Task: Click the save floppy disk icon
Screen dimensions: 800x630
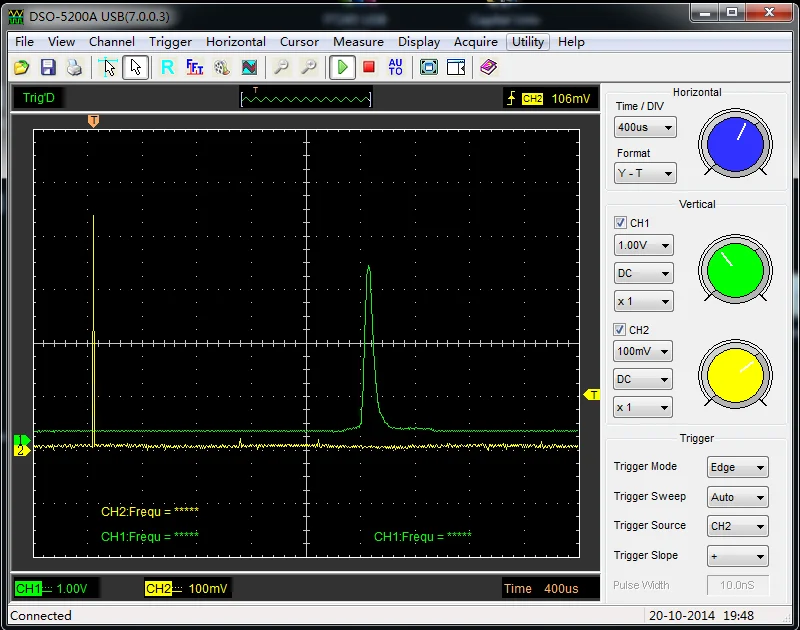Action: [48, 67]
